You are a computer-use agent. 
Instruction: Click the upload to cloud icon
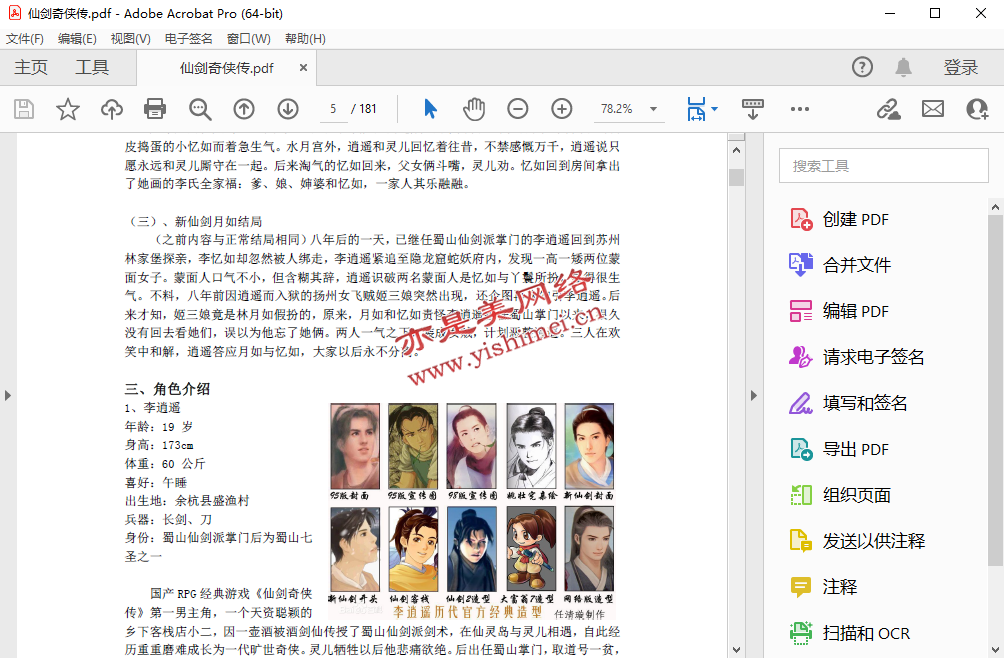pos(112,109)
